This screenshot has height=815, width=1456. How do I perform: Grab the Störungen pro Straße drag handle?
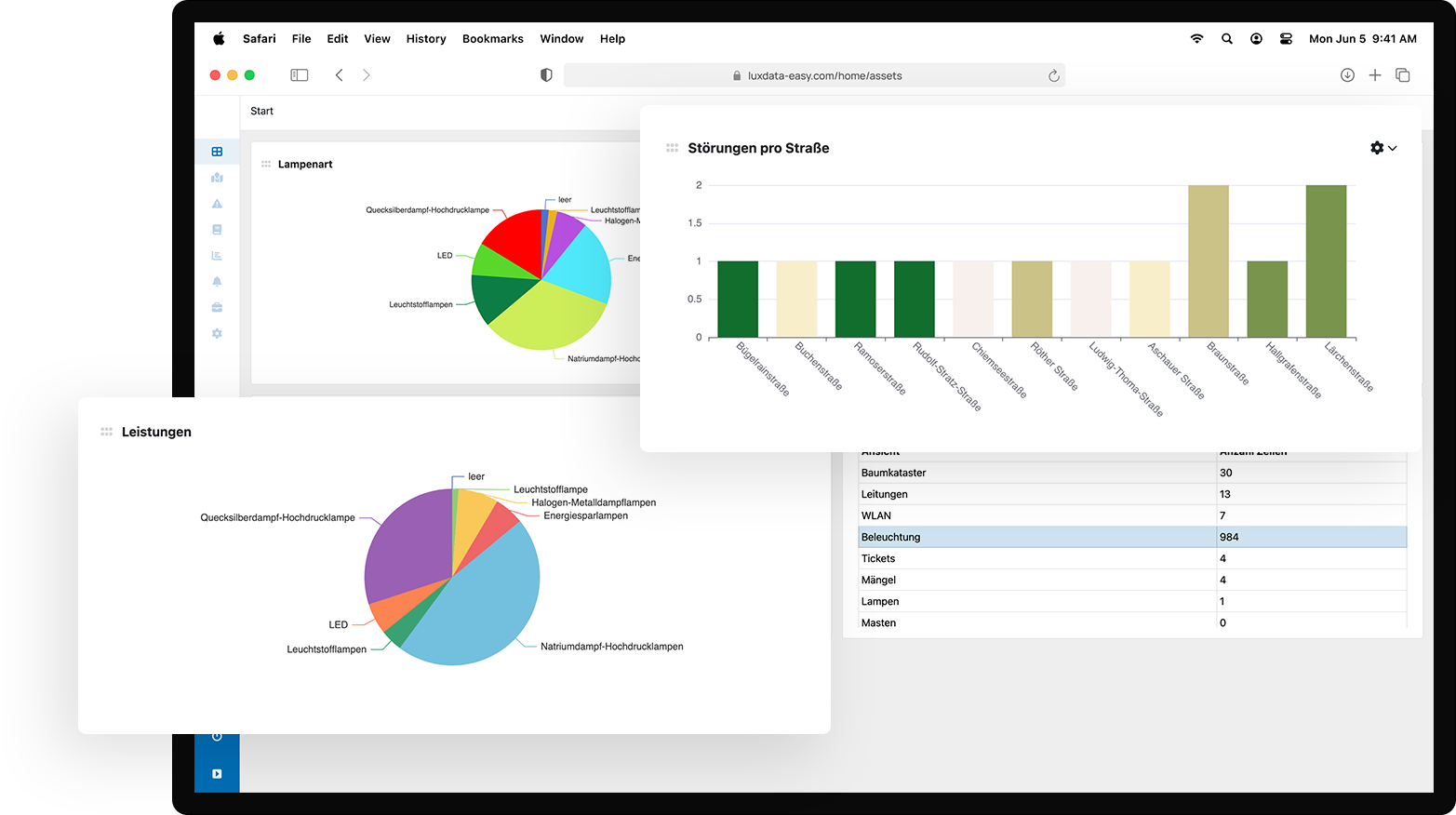[672, 148]
